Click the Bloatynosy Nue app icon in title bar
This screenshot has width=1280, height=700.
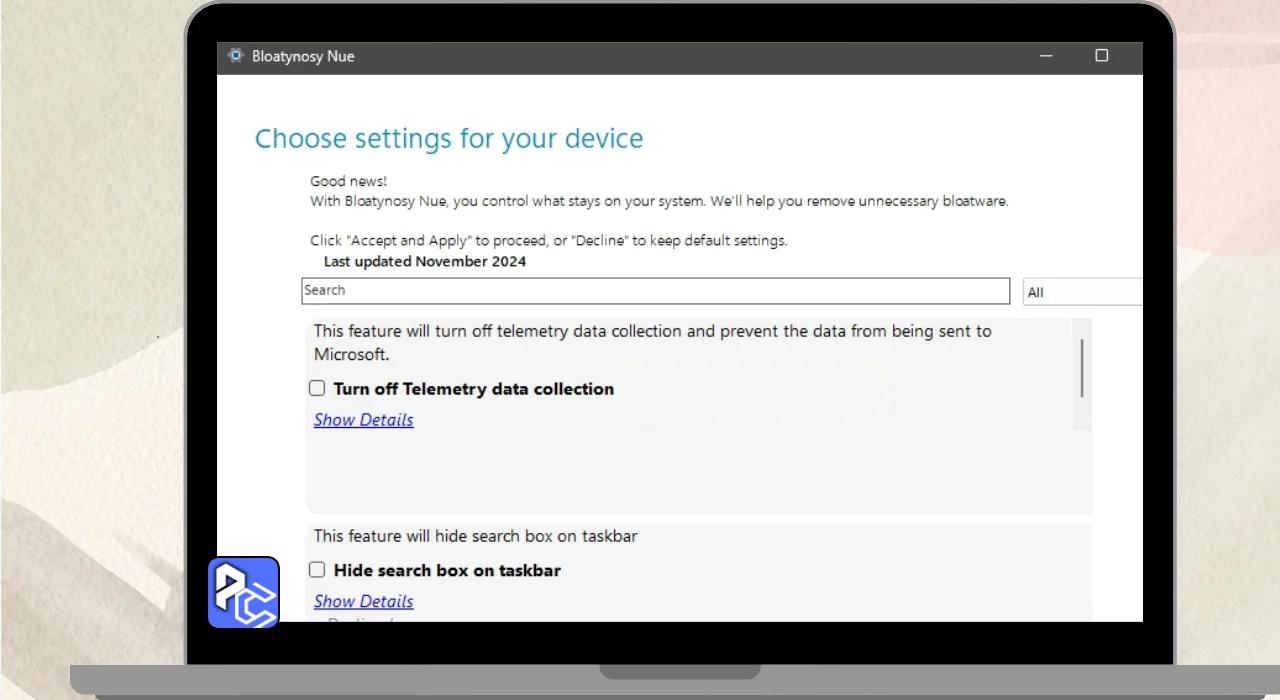[235, 56]
